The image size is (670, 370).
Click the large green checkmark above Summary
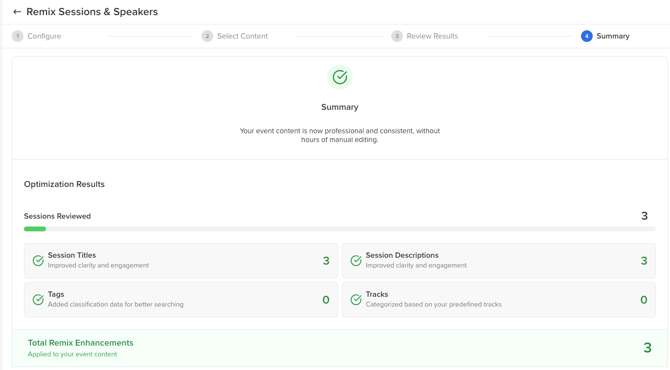(340, 77)
